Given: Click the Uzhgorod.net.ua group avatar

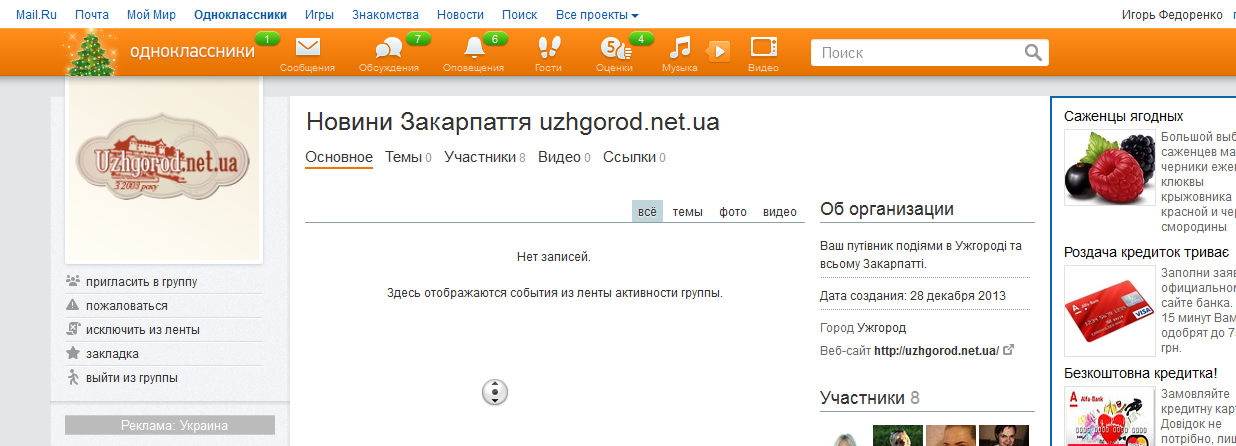Looking at the screenshot, I should pos(163,168).
